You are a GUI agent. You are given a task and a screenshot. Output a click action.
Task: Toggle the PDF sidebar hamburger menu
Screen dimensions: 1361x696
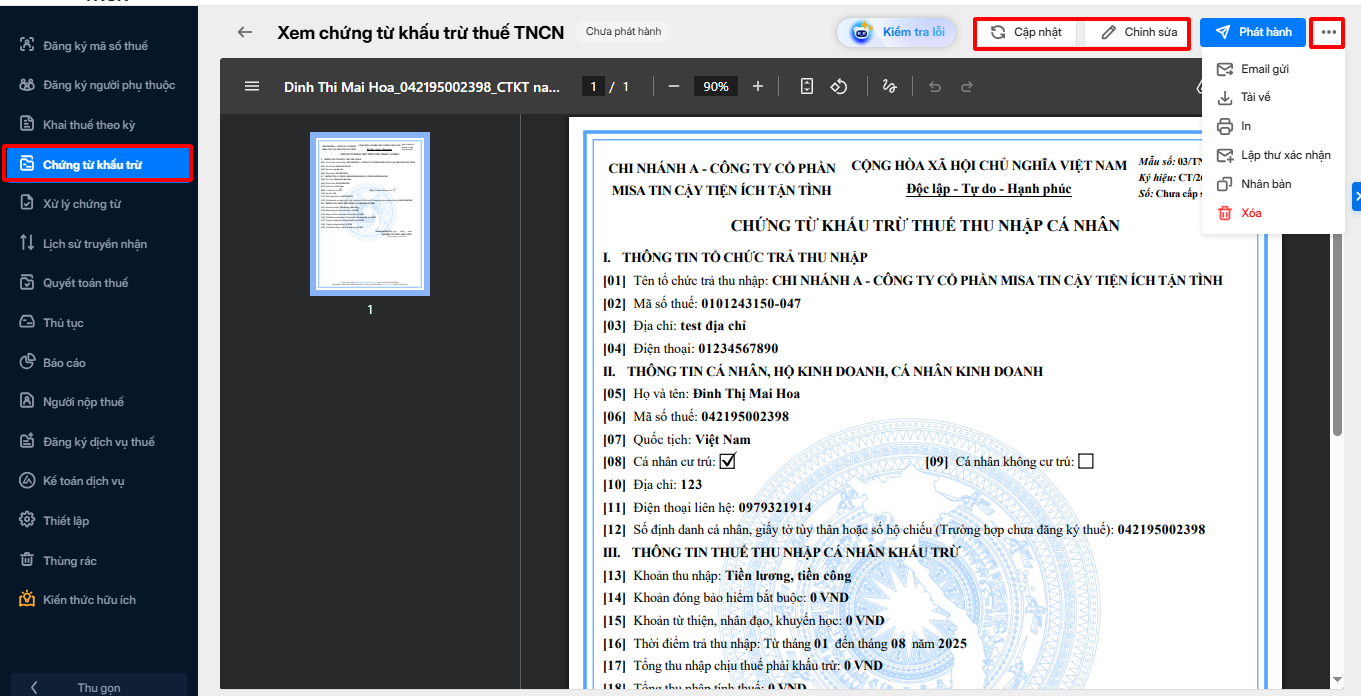(x=252, y=87)
